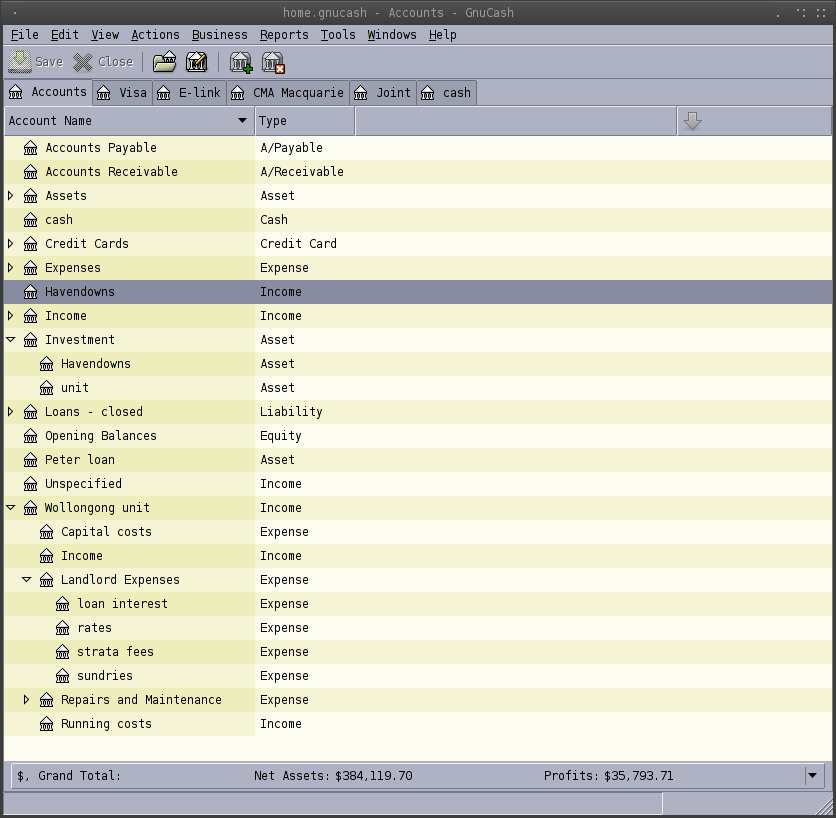This screenshot has height=818, width=836.
Task: Select the Opening Balances account icon
Action: pos(31,436)
